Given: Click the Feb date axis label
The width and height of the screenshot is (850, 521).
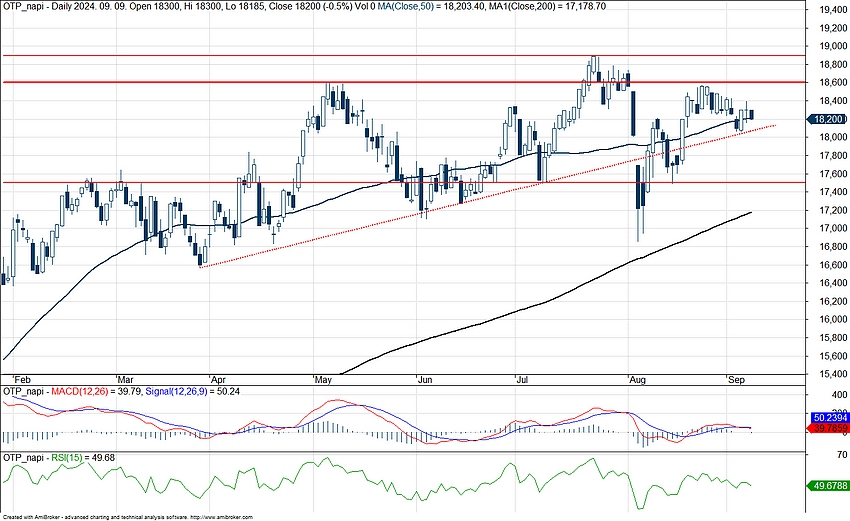Looking at the screenshot, I should point(21,380).
